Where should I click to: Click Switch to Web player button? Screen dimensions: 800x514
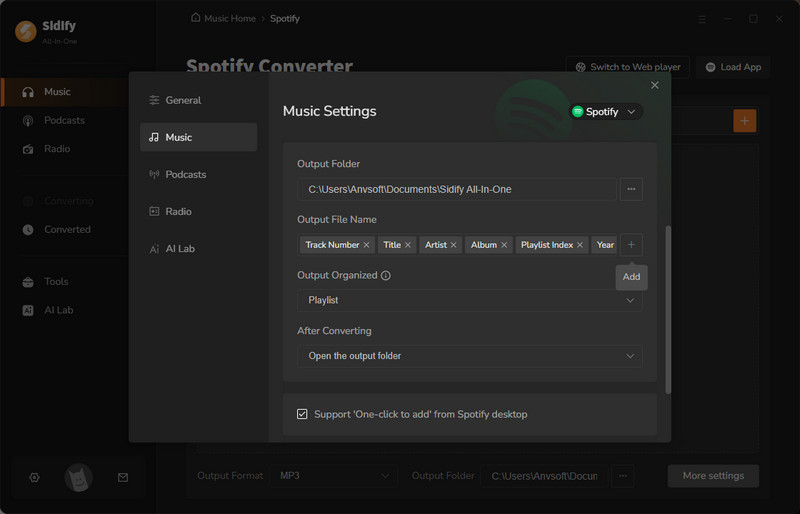tap(628, 67)
